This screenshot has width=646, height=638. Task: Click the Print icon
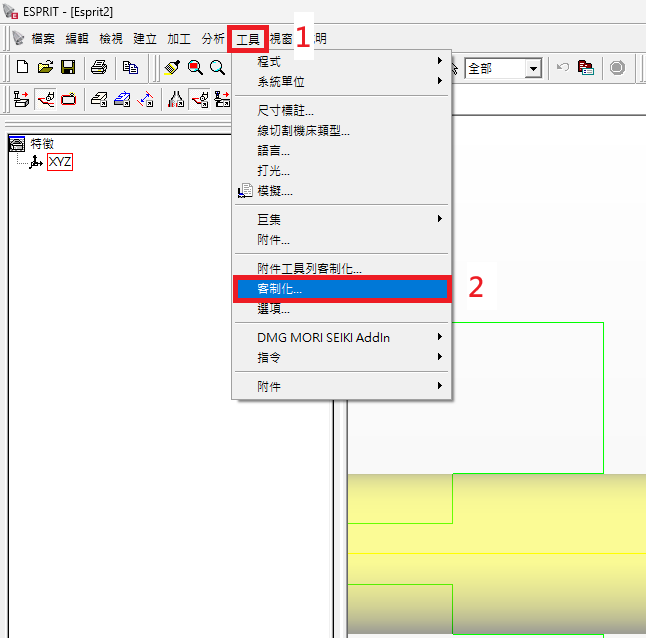pyautogui.click(x=99, y=68)
